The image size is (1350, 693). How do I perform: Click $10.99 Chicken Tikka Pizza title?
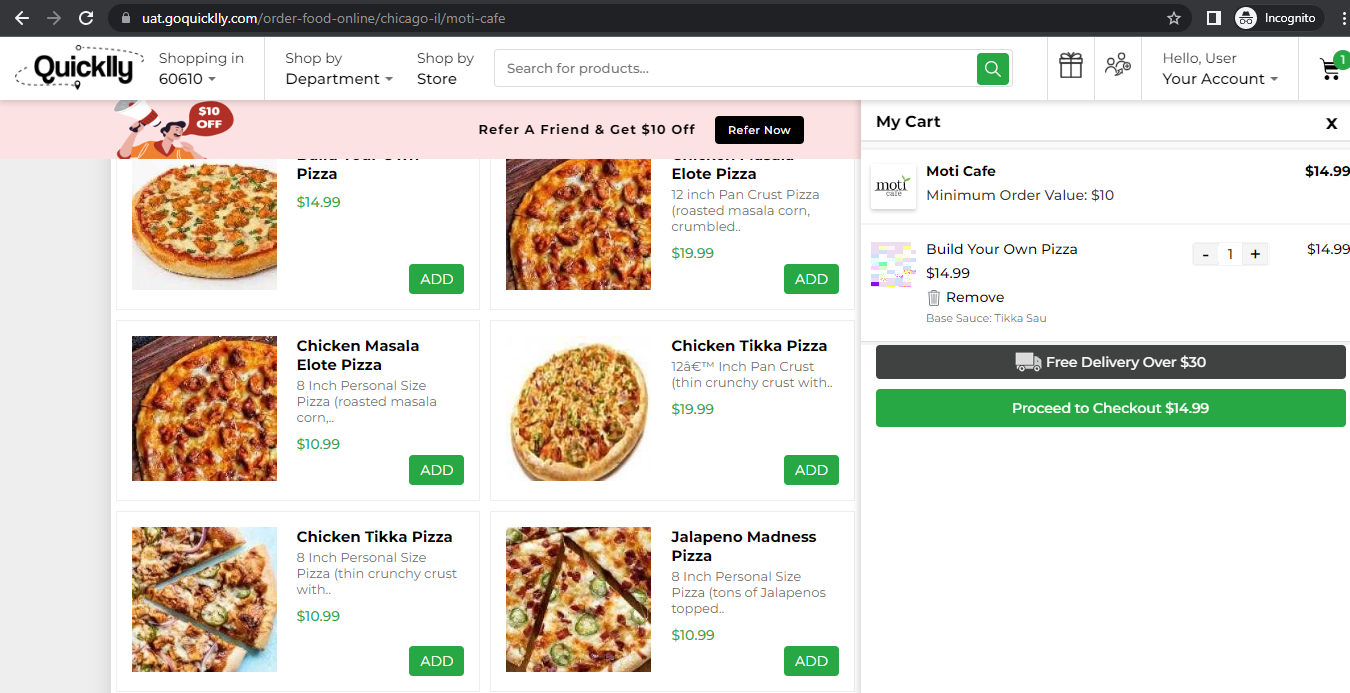[x=374, y=537]
